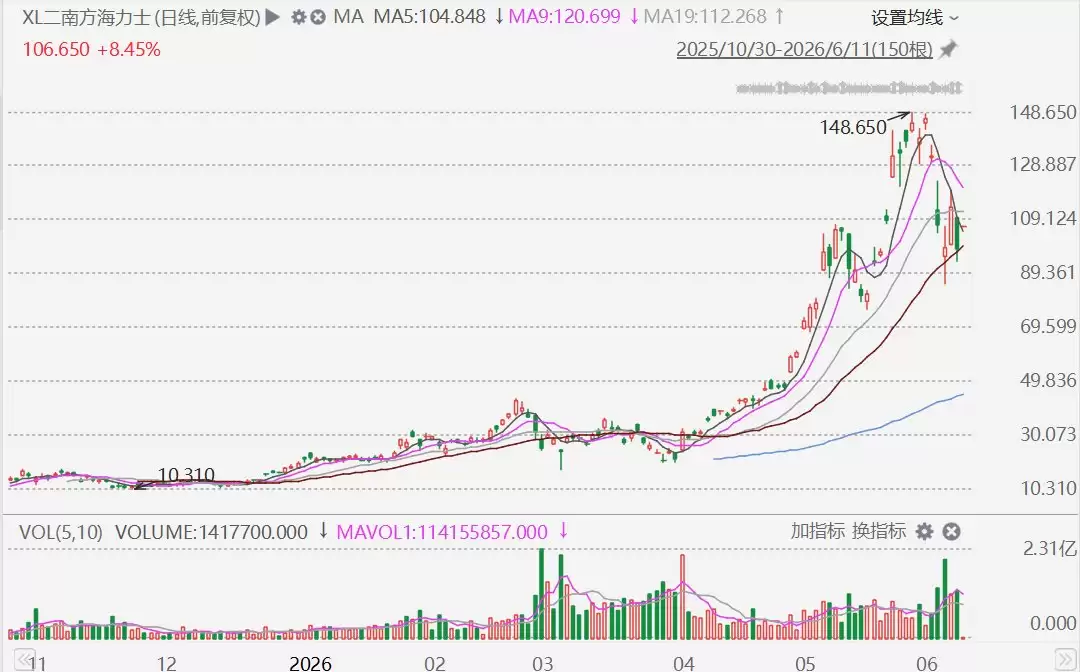
Task: Click the MA indicator name label
Action: [348, 17]
